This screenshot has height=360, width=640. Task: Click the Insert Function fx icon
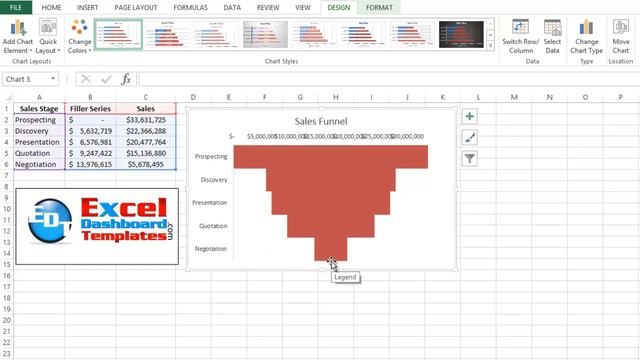[x=126, y=79]
